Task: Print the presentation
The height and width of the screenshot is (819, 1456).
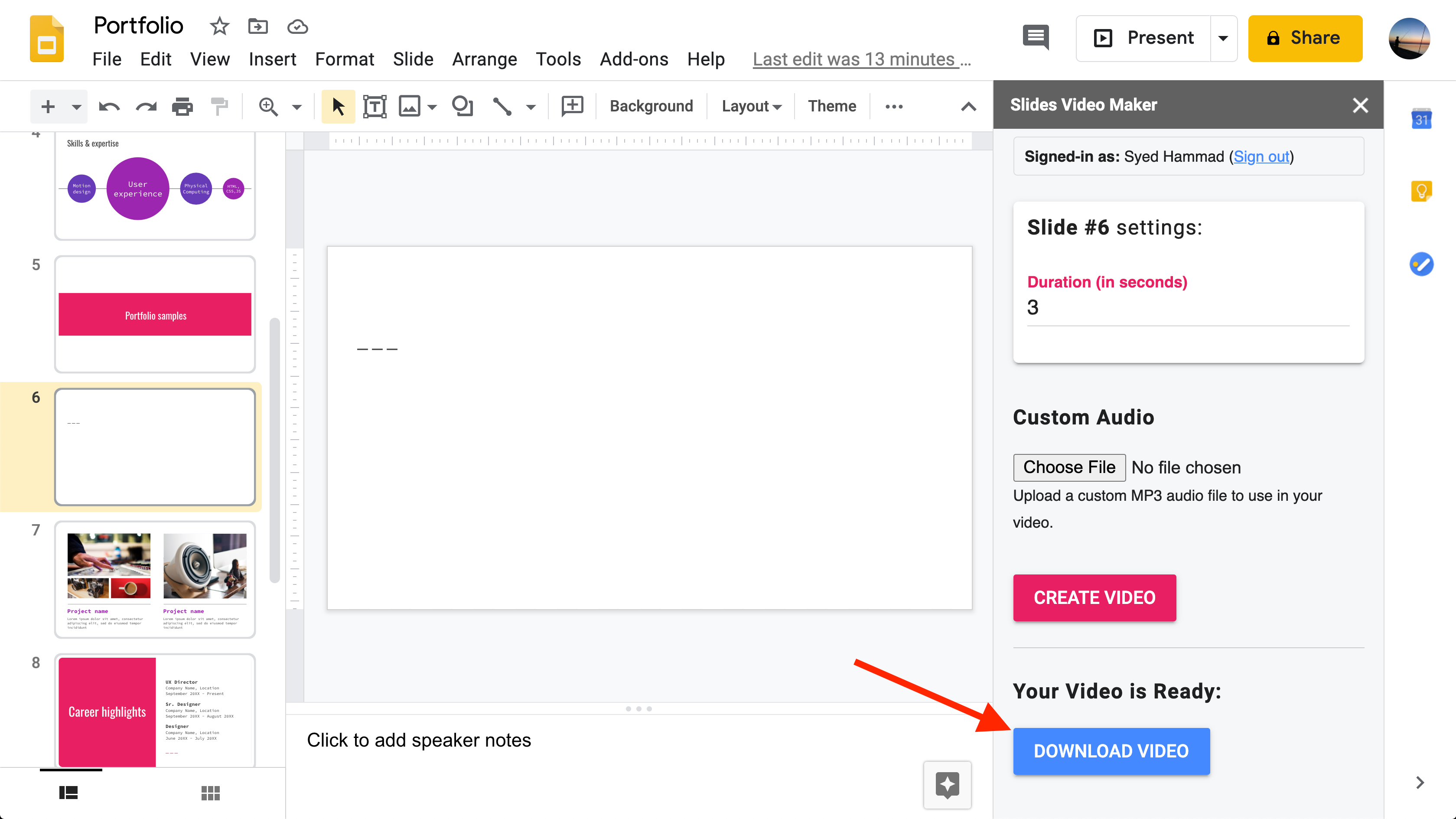Action: coord(182,106)
